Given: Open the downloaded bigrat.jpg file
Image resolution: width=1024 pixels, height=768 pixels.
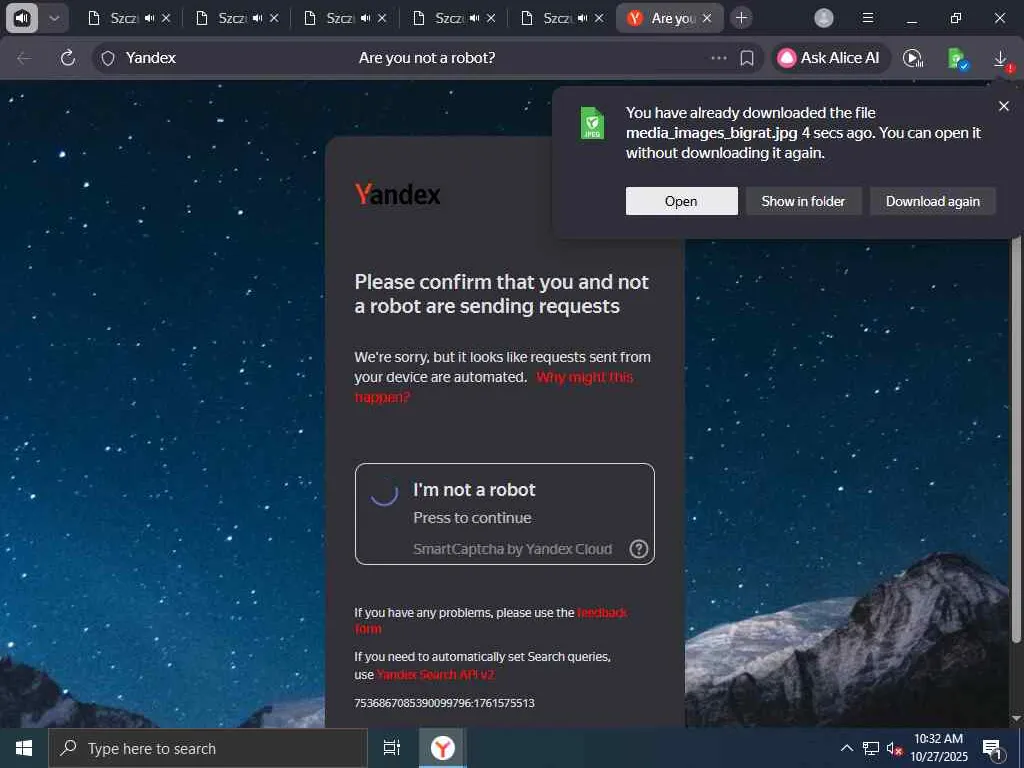Looking at the screenshot, I should (681, 201).
